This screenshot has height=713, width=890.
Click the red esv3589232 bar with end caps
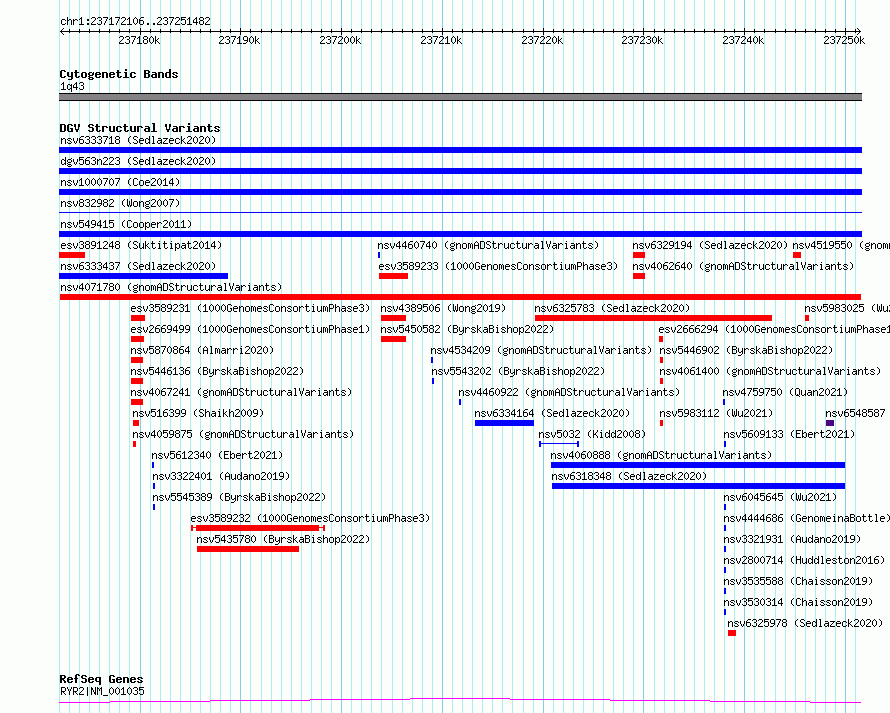point(258,529)
